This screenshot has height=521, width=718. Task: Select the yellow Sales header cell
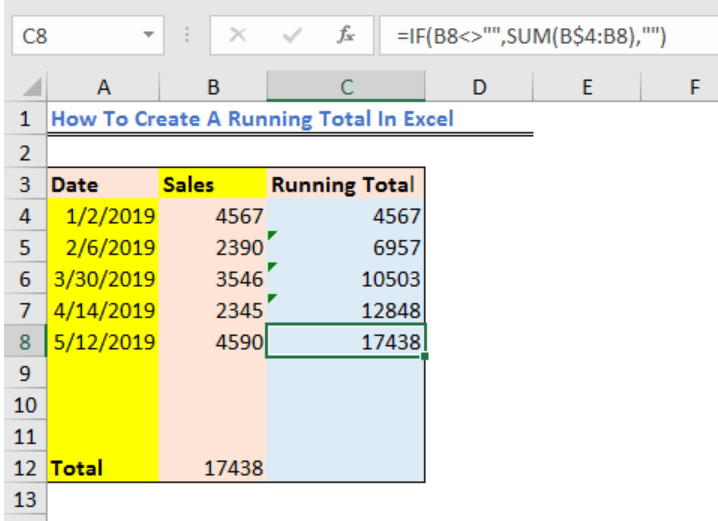[213, 185]
